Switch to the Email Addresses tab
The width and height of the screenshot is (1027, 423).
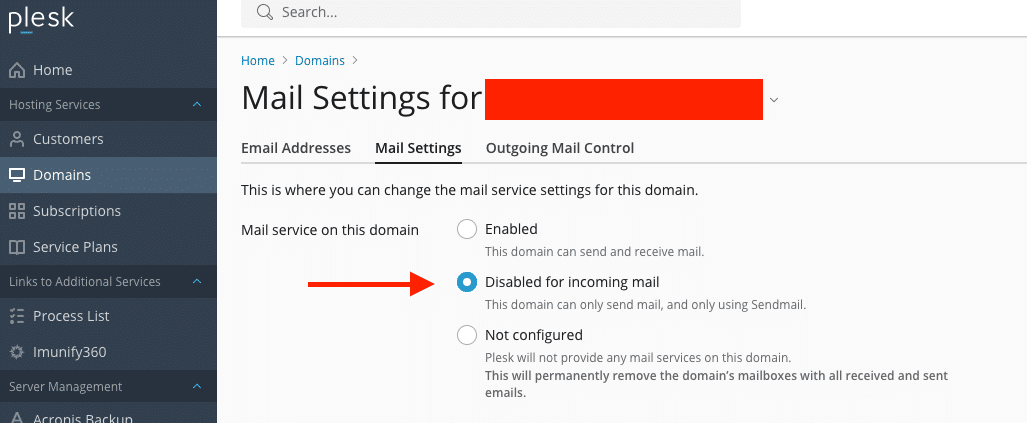[296, 148]
